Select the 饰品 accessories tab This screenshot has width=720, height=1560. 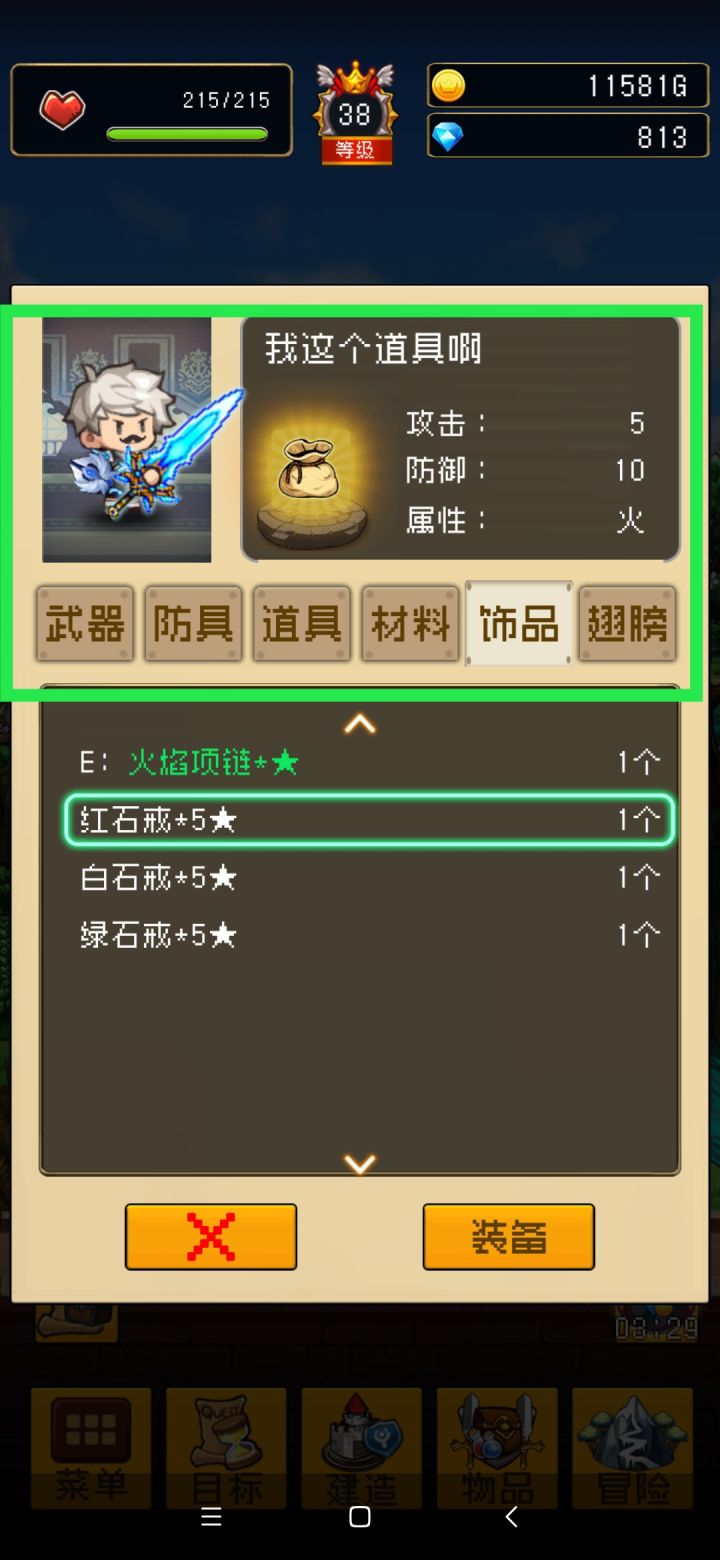click(x=519, y=623)
